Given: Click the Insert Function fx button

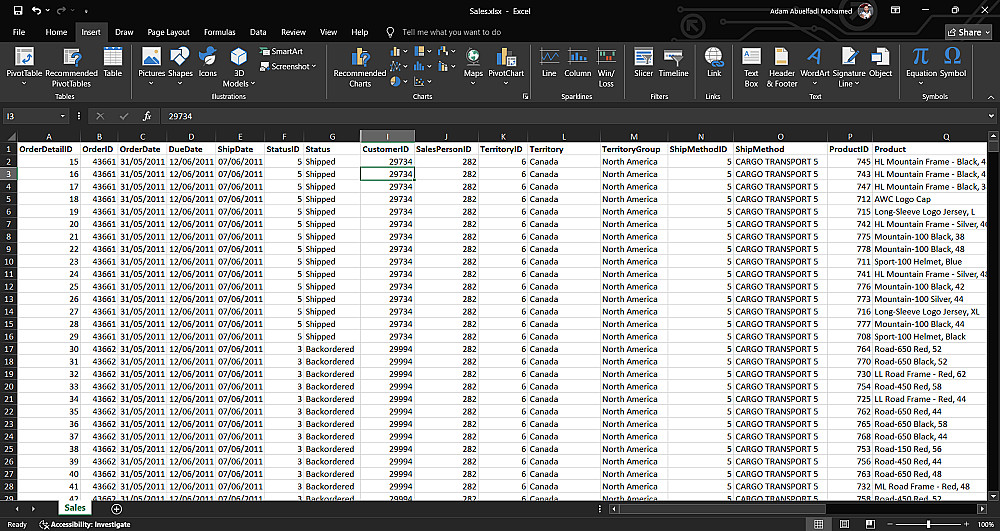Looking at the screenshot, I should pyautogui.click(x=147, y=116).
